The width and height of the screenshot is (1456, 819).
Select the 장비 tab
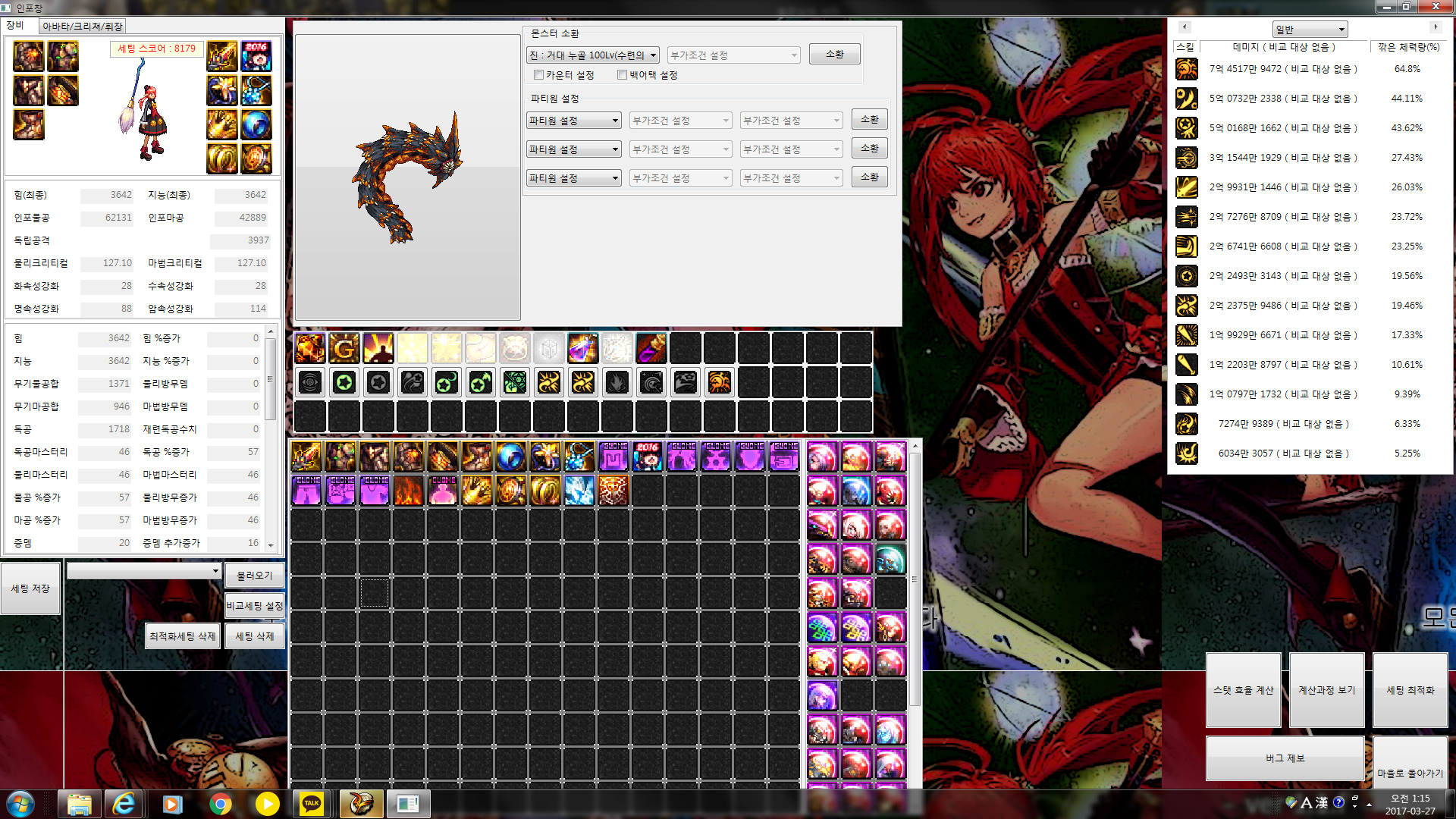tap(16, 26)
